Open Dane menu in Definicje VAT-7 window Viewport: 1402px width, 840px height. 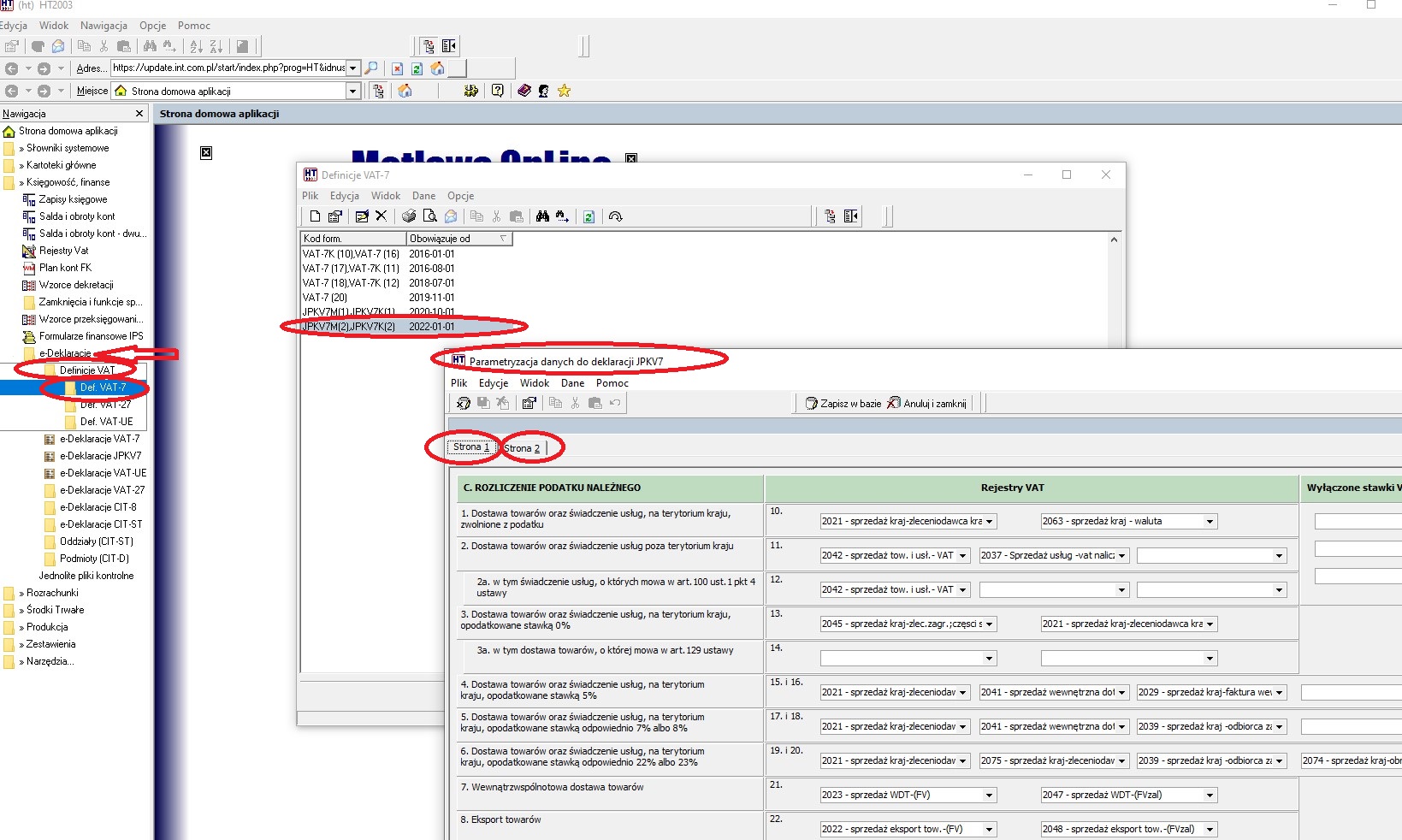(x=423, y=196)
